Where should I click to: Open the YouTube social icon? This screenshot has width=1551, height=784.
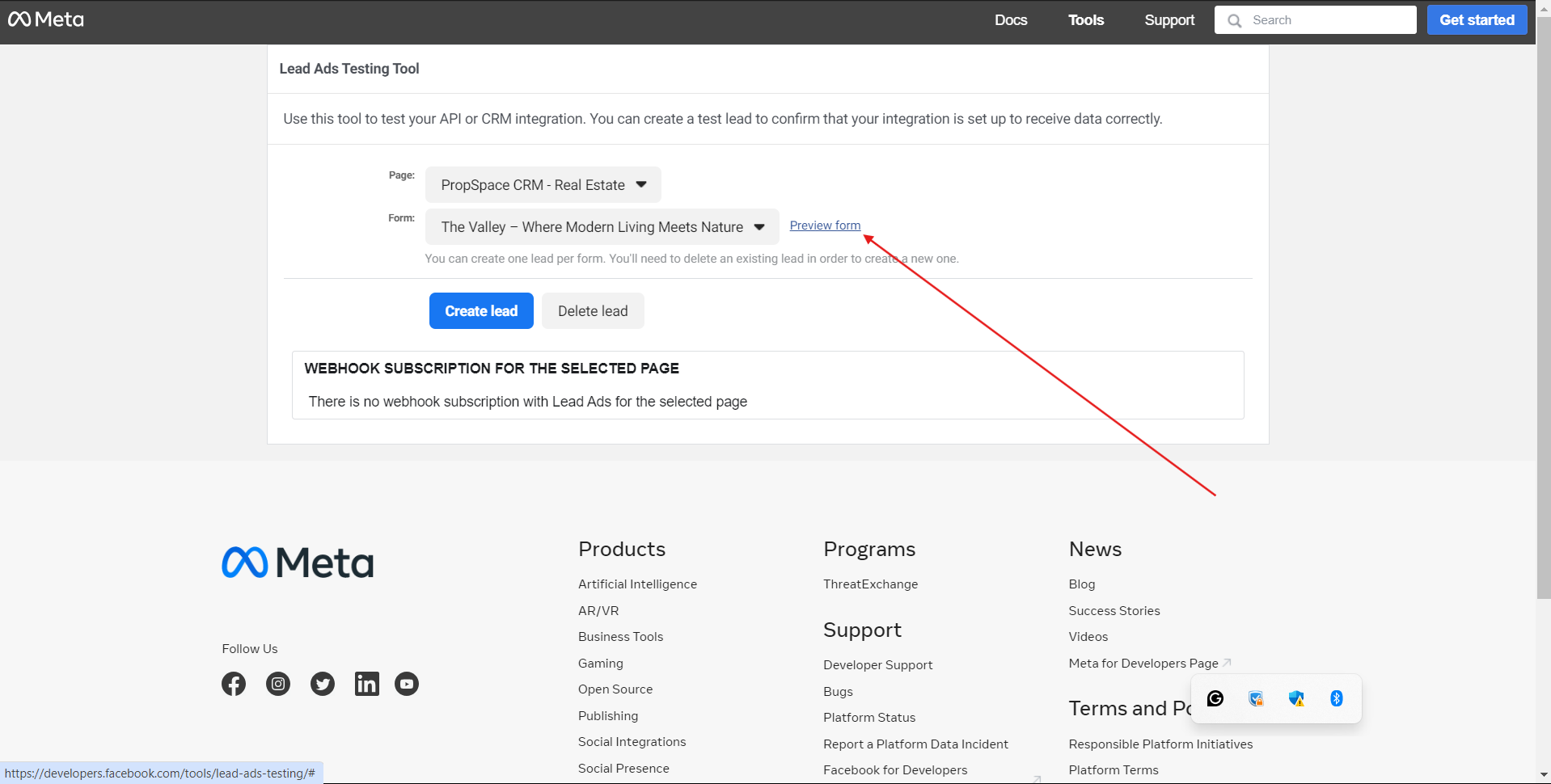[x=407, y=684]
